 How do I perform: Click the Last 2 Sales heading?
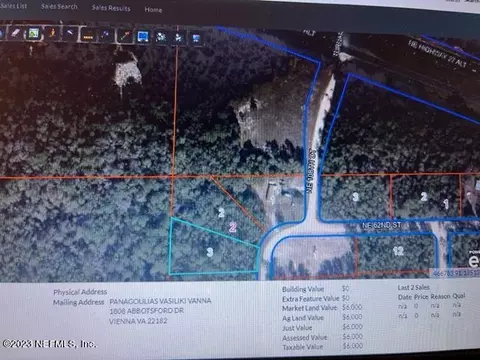coord(414,287)
